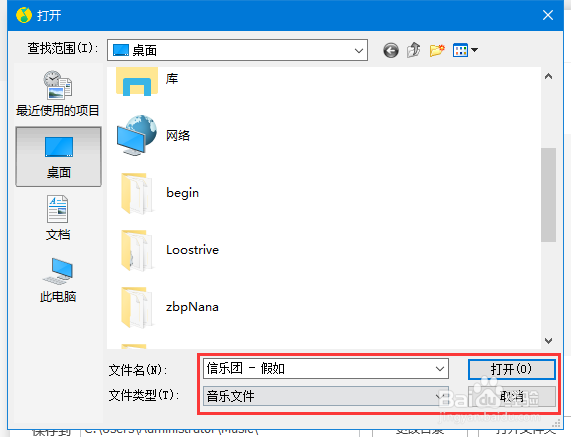
Task: Expand the view menu dropdown arrow
Action: click(474, 50)
